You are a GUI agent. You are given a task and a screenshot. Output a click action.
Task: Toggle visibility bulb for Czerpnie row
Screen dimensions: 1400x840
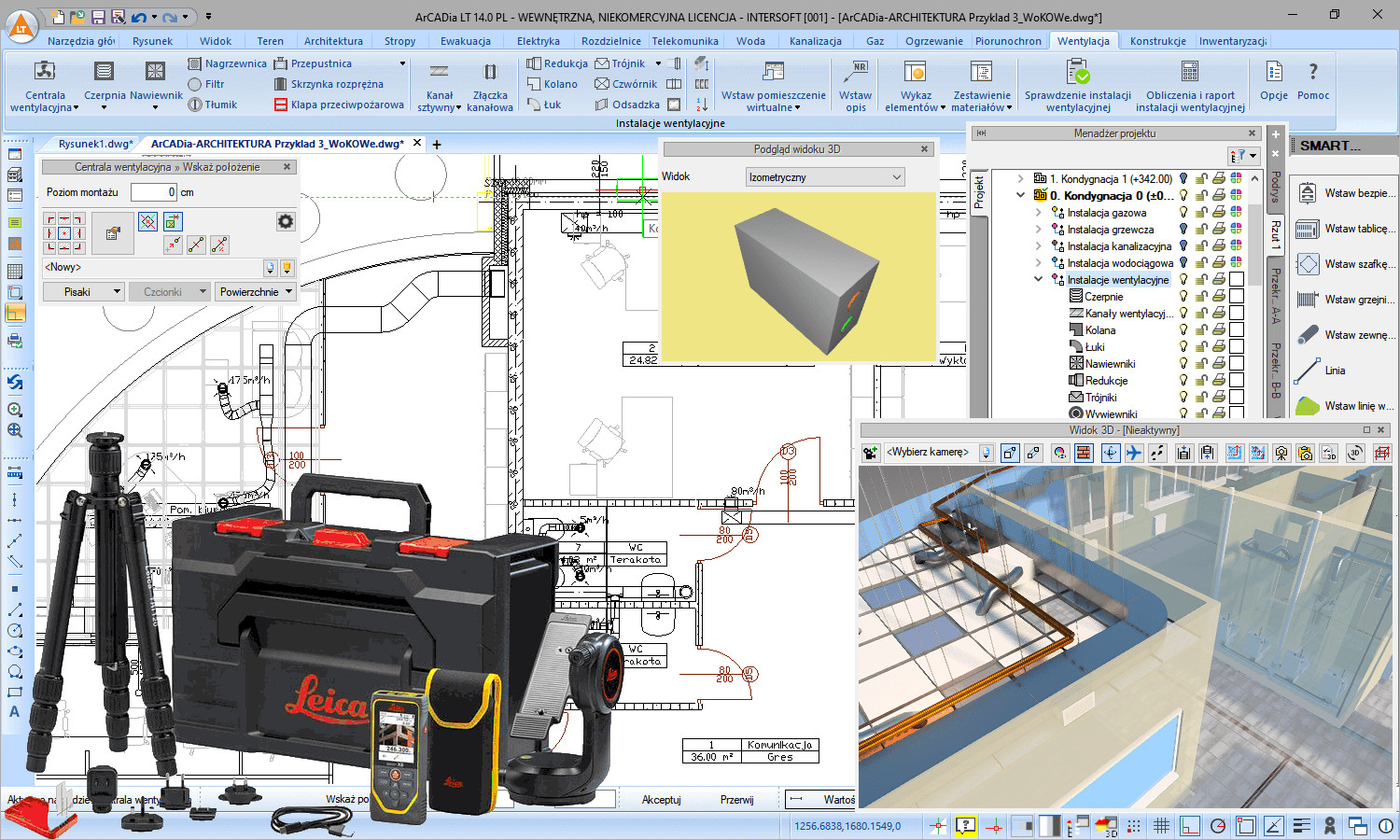click(1183, 297)
